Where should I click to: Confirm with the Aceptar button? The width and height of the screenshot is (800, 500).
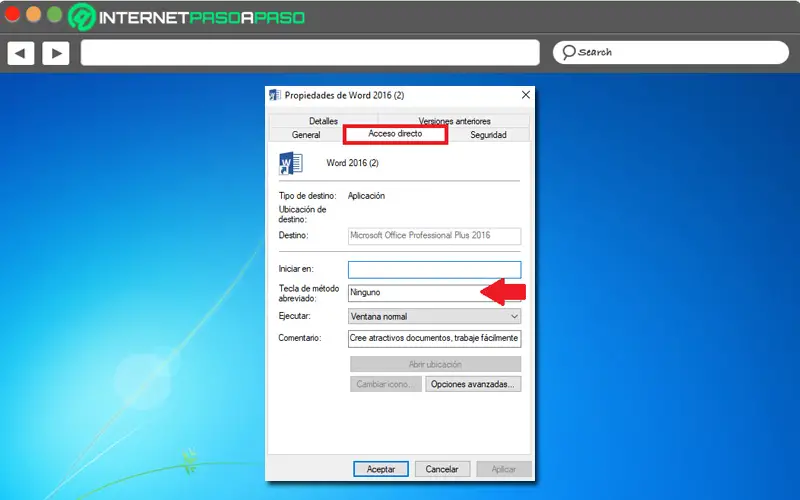tap(381, 469)
